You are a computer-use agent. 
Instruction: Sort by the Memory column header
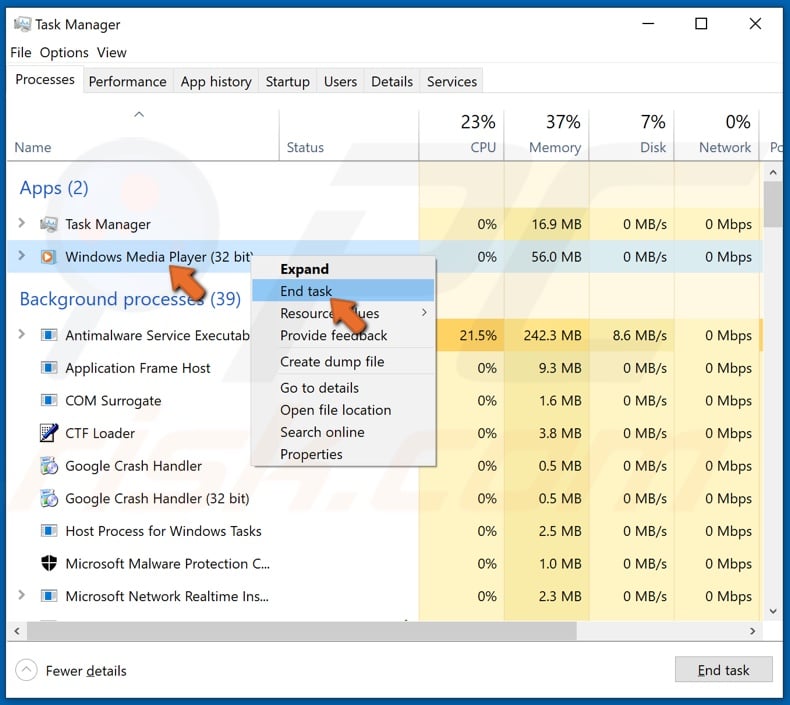click(x=547, y=135)
